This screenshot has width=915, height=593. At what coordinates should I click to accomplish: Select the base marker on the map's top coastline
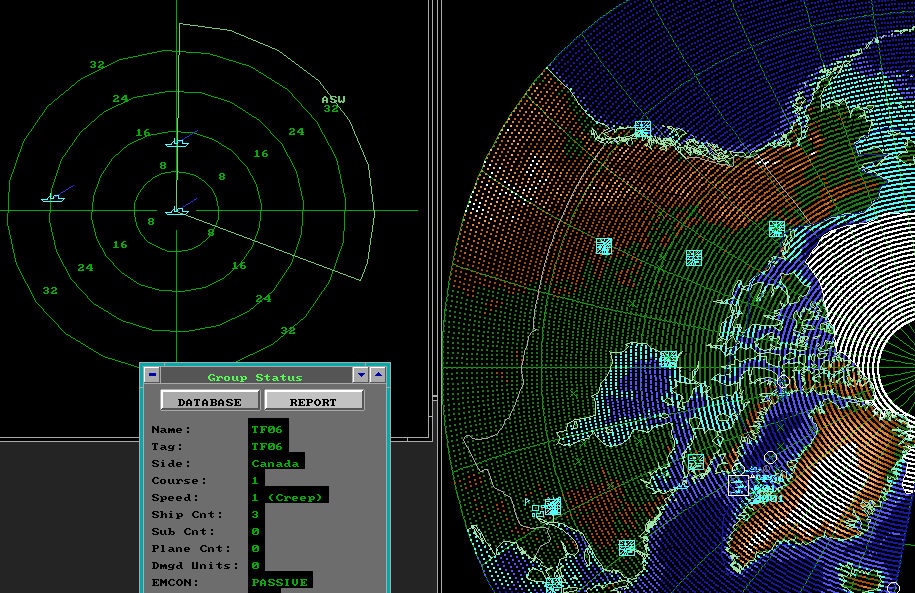tap(643, 129)
